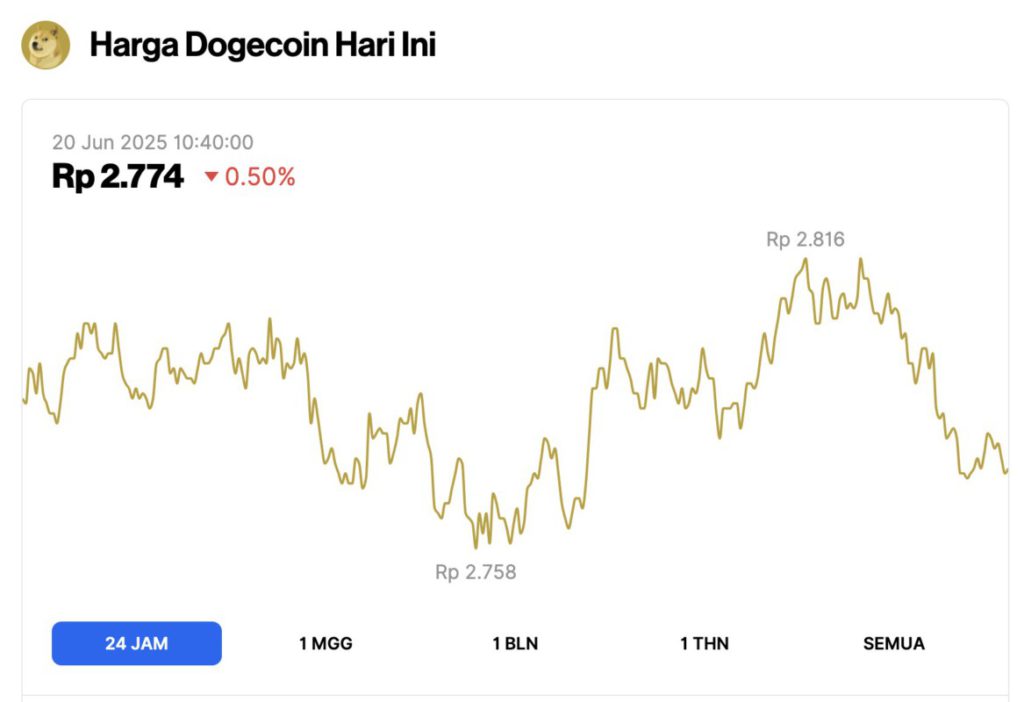Click the chart's lowest point above Rp 2.758

[475, 547]
